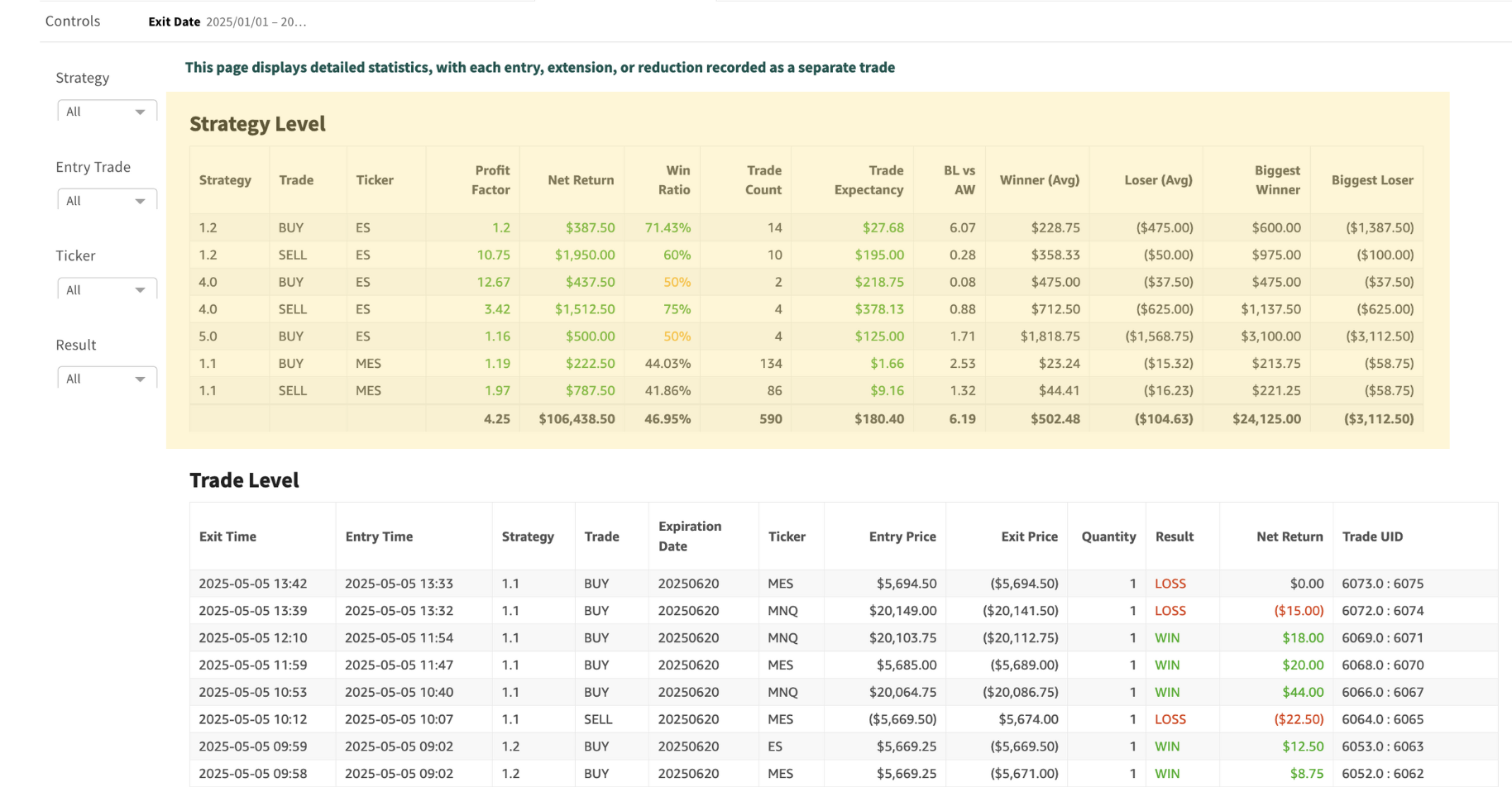Sort by Profit Factor column header
1512x787 pixels.
pyautogui.click(x=490, y=180)
